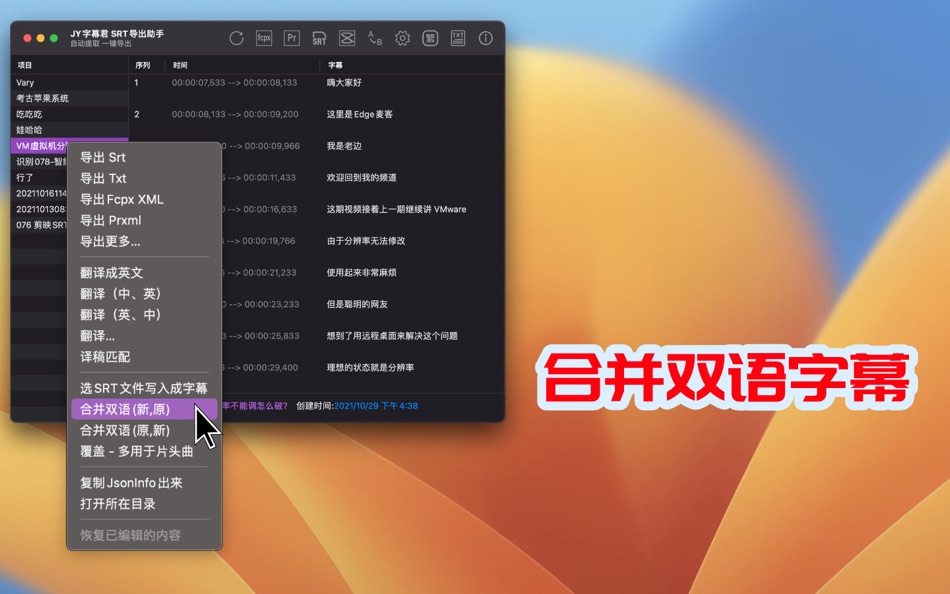The image size is (950, 594).
Task: Click subtitle 我是老边
Action: pyautogui.click(x=344, y=145)
